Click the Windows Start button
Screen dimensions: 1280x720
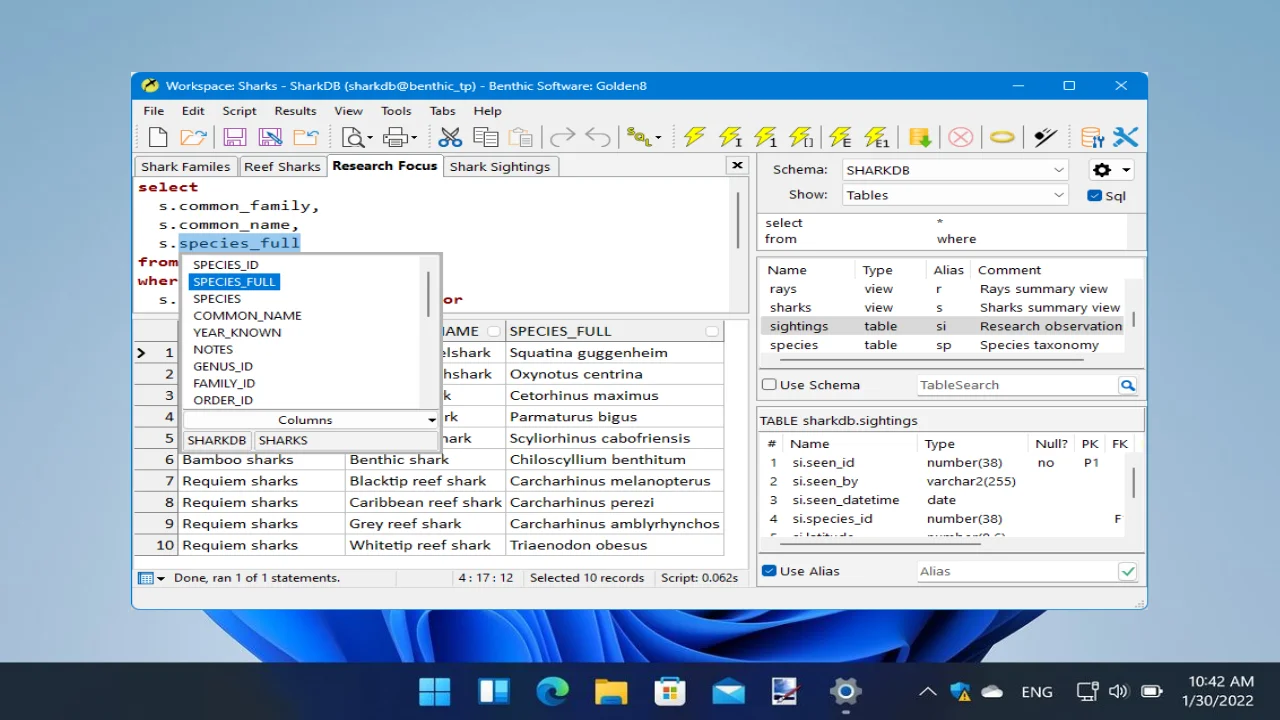(x=435, y=691)
